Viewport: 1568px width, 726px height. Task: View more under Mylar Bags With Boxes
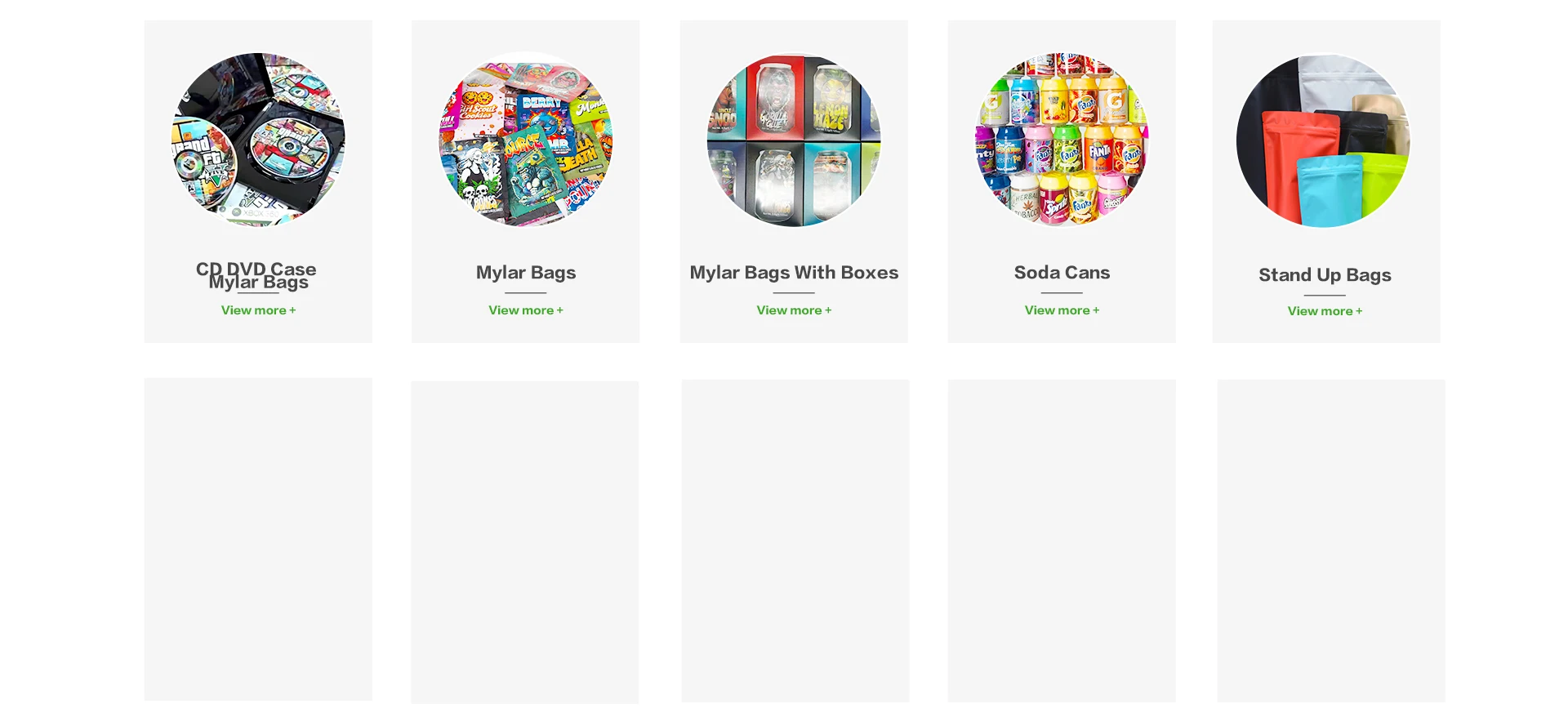[x=794, y=310]
